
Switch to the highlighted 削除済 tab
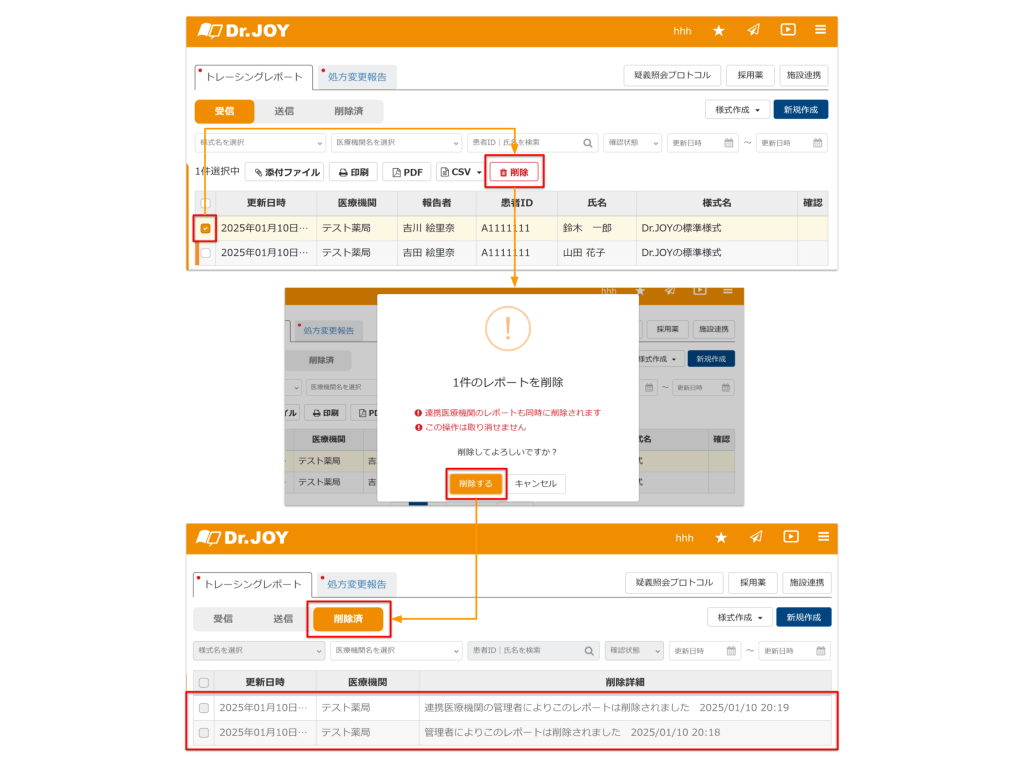[348, 619]
